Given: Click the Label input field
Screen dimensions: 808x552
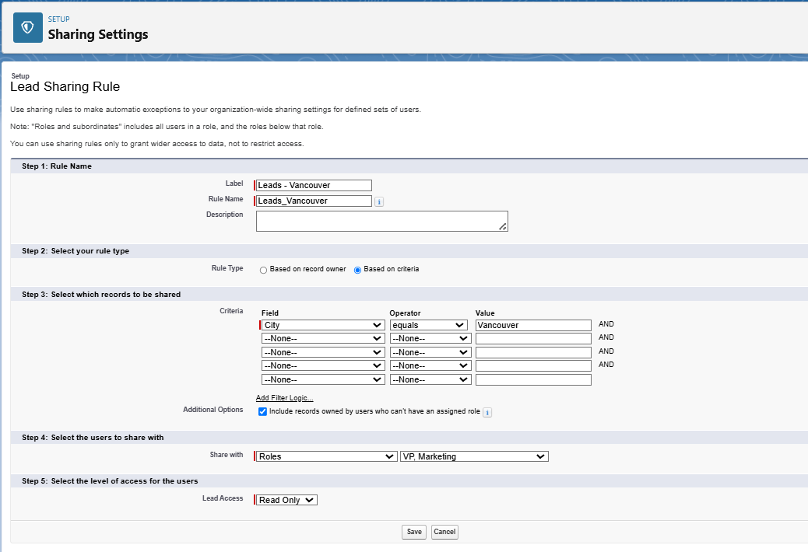Looking at the screenshot, I should [x=314, y=185].
